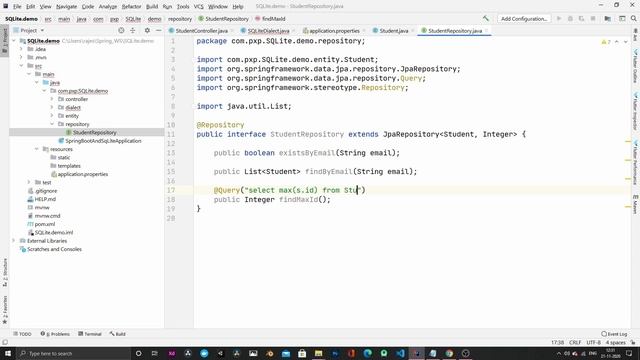Screen dimensions: 640x360
Task: Expand the .mvn folder
Action: click(22, 58)
